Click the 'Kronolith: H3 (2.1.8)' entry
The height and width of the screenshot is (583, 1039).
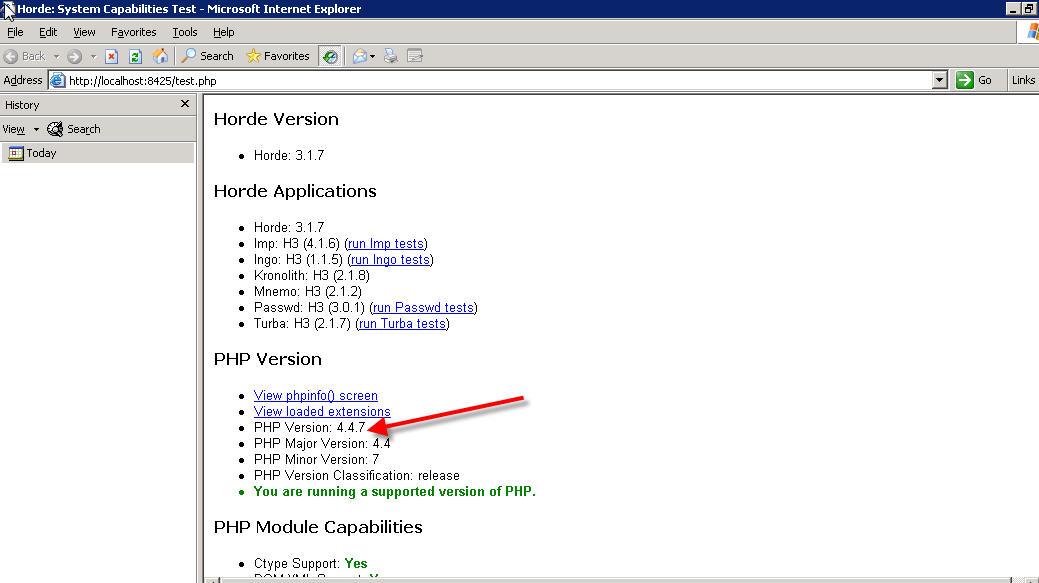pyautogui.click(x=311, y=276)
